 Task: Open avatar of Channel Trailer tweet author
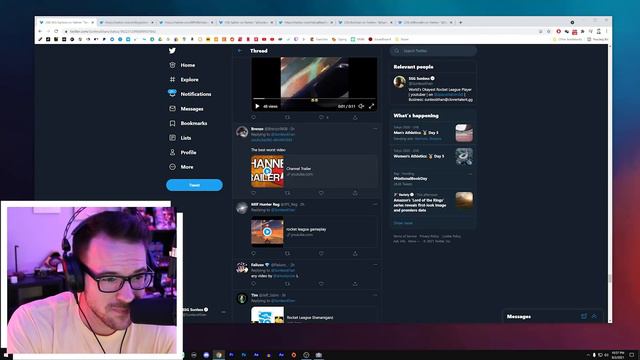[x=242, y=132]
